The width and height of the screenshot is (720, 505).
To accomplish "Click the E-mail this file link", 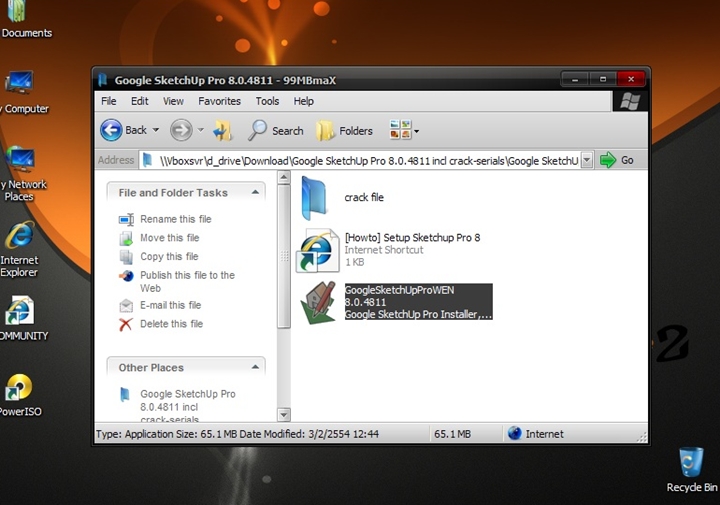I will [170, 305].
